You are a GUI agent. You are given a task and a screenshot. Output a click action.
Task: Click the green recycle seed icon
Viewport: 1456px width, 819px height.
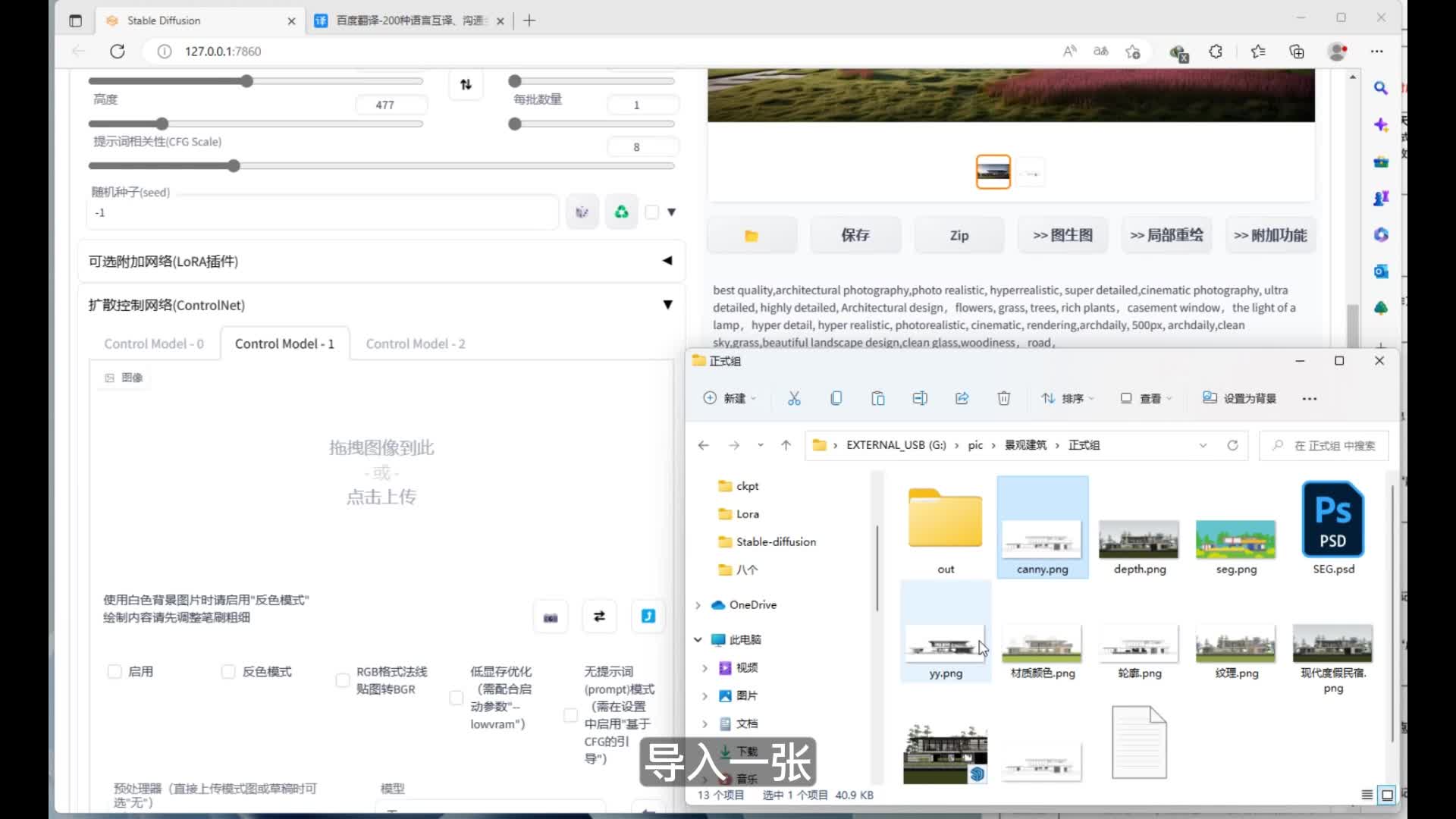[621, 212]
